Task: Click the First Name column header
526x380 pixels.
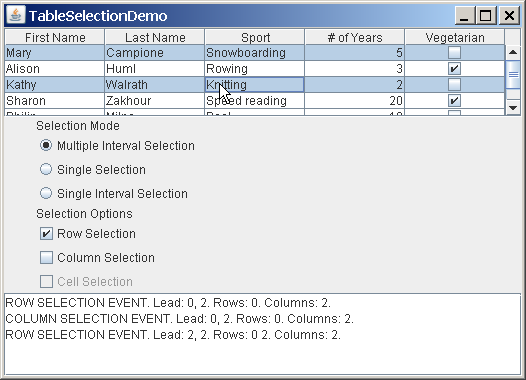Action: (55, 37)
